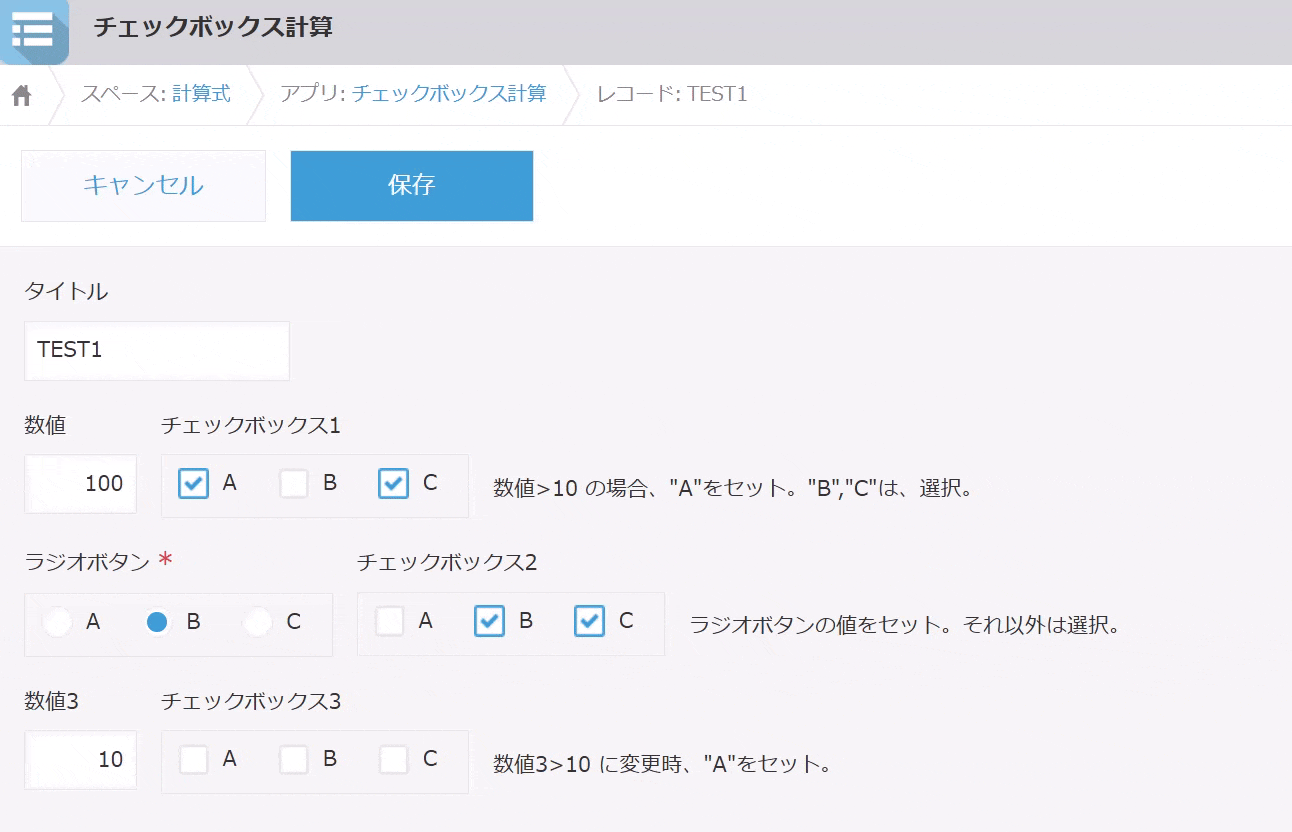The width and height of the screenshot is (1292, 832).
Task: Check A in チェックボックス2
Action: [390, 622]
